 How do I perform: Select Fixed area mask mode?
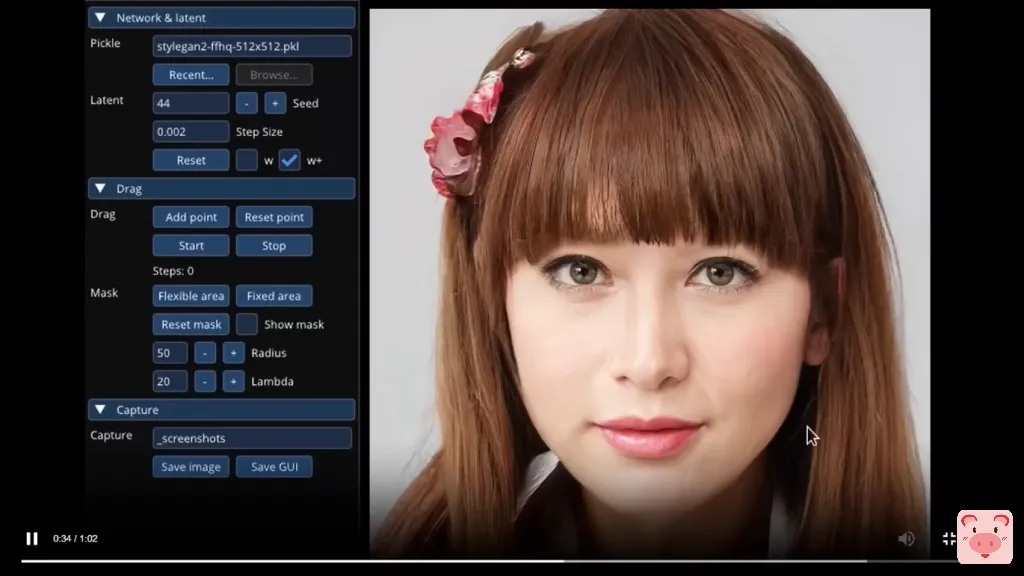tap(274, 296)
